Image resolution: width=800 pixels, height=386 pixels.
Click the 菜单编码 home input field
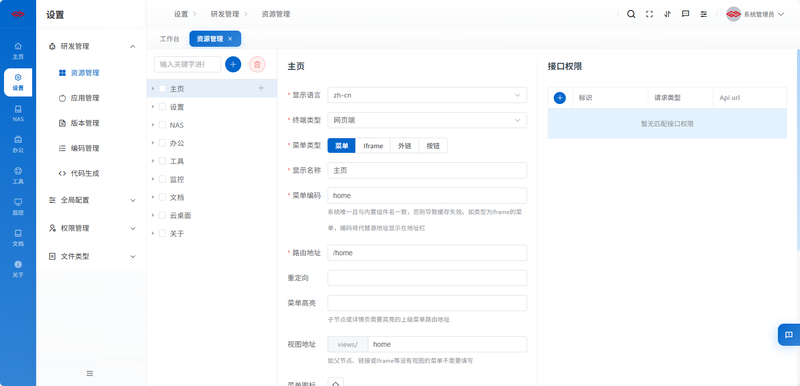(427, 195)
